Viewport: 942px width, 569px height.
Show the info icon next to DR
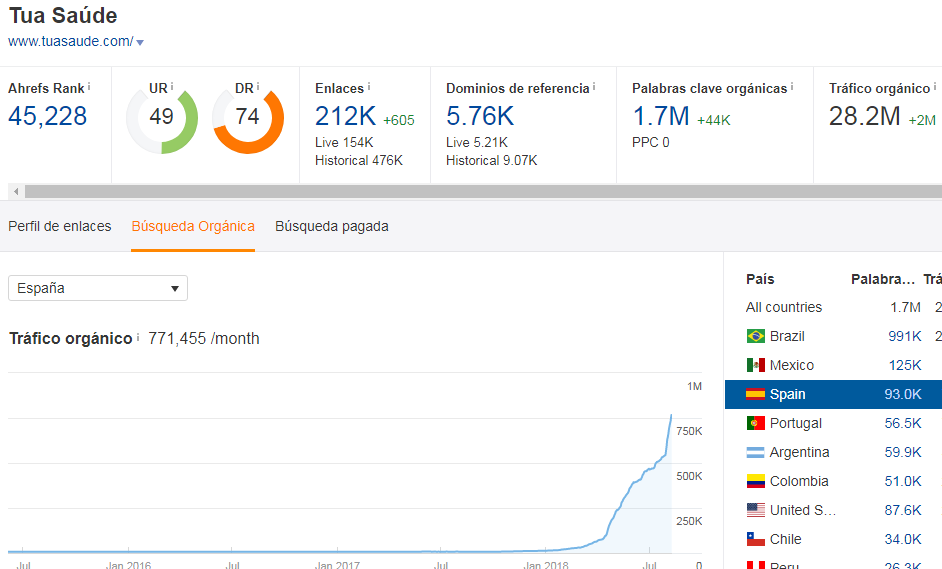[x=258, y=87]
